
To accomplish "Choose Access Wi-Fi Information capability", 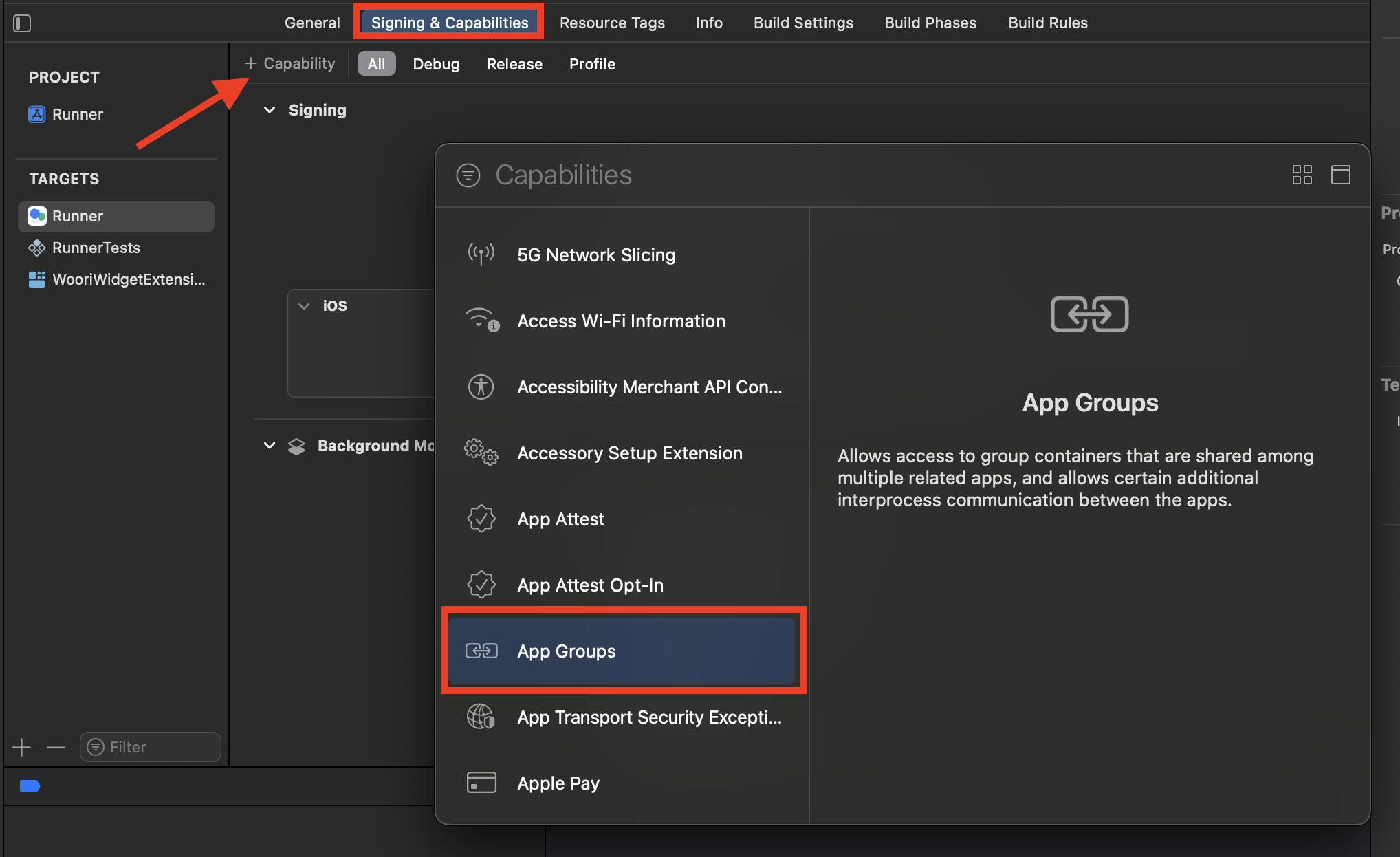I will pyautogui.click(x=620, y=321).
